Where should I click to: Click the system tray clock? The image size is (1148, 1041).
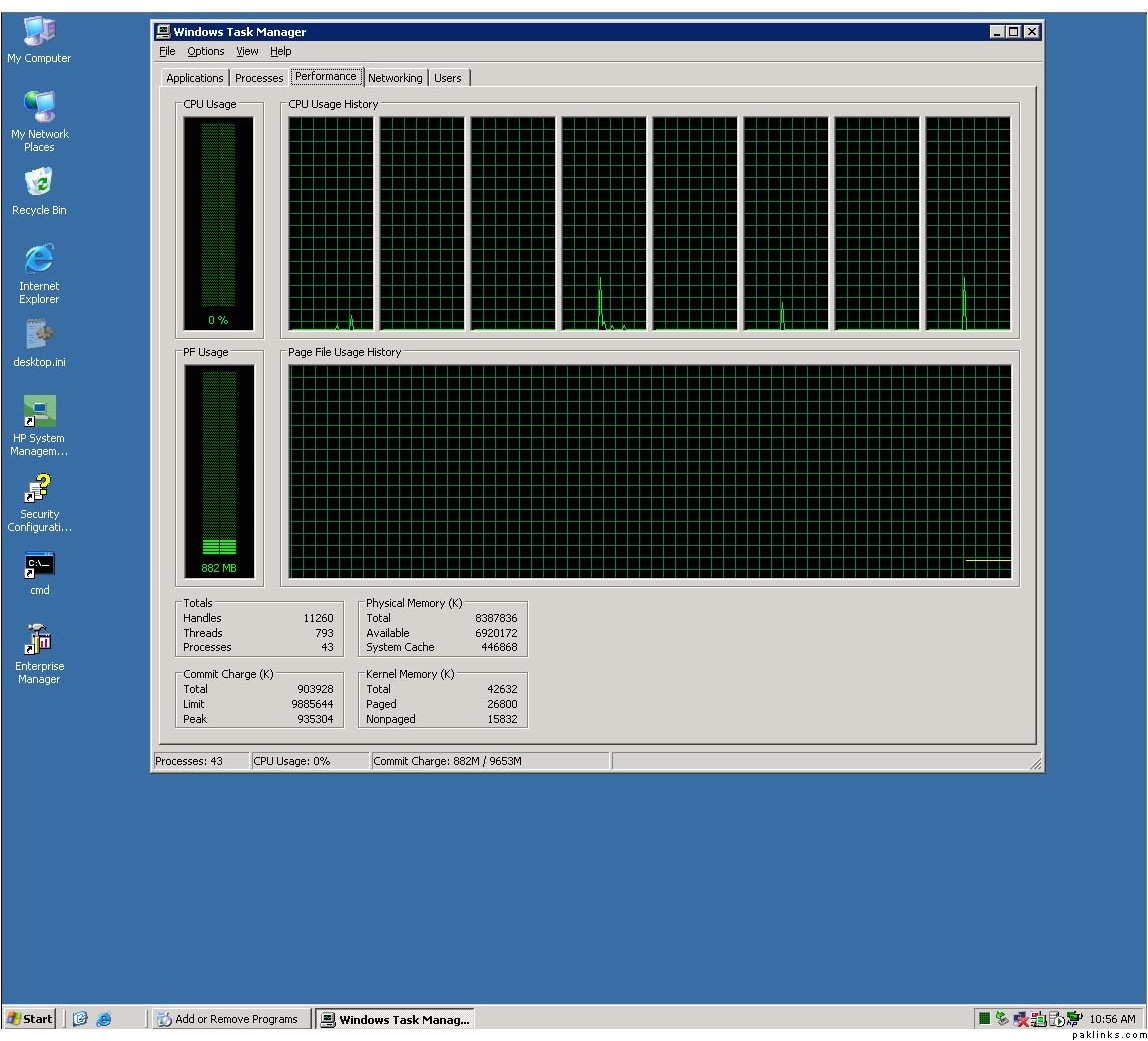pos(1112,1019)
